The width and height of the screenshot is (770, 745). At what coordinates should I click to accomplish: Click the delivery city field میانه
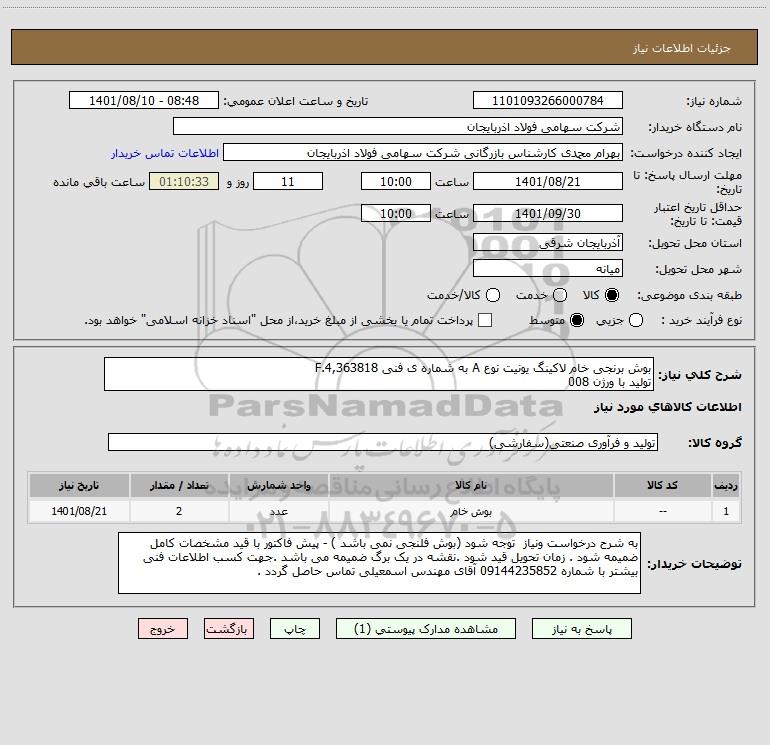(548, 268)
